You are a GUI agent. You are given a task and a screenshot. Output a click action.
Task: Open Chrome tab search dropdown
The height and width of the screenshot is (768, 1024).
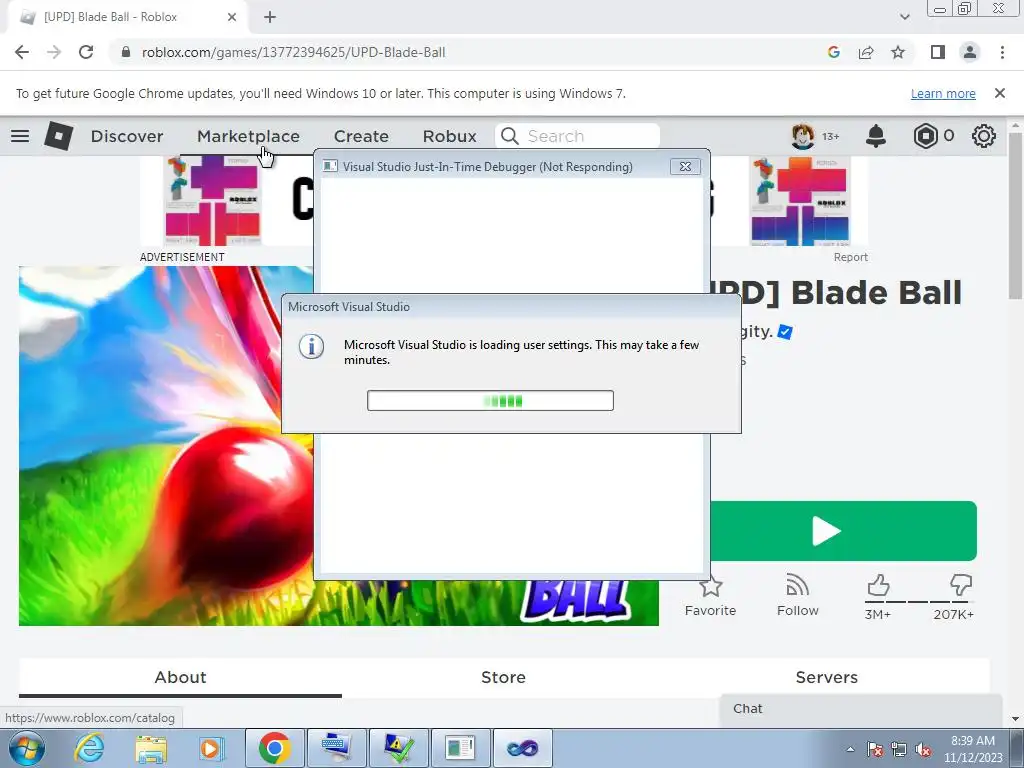click(904, 17)
